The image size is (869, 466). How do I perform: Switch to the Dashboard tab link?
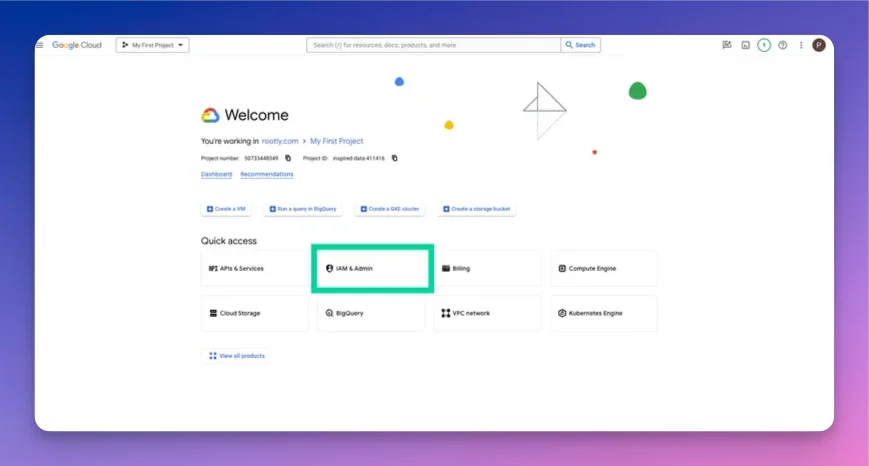point(216,174)
